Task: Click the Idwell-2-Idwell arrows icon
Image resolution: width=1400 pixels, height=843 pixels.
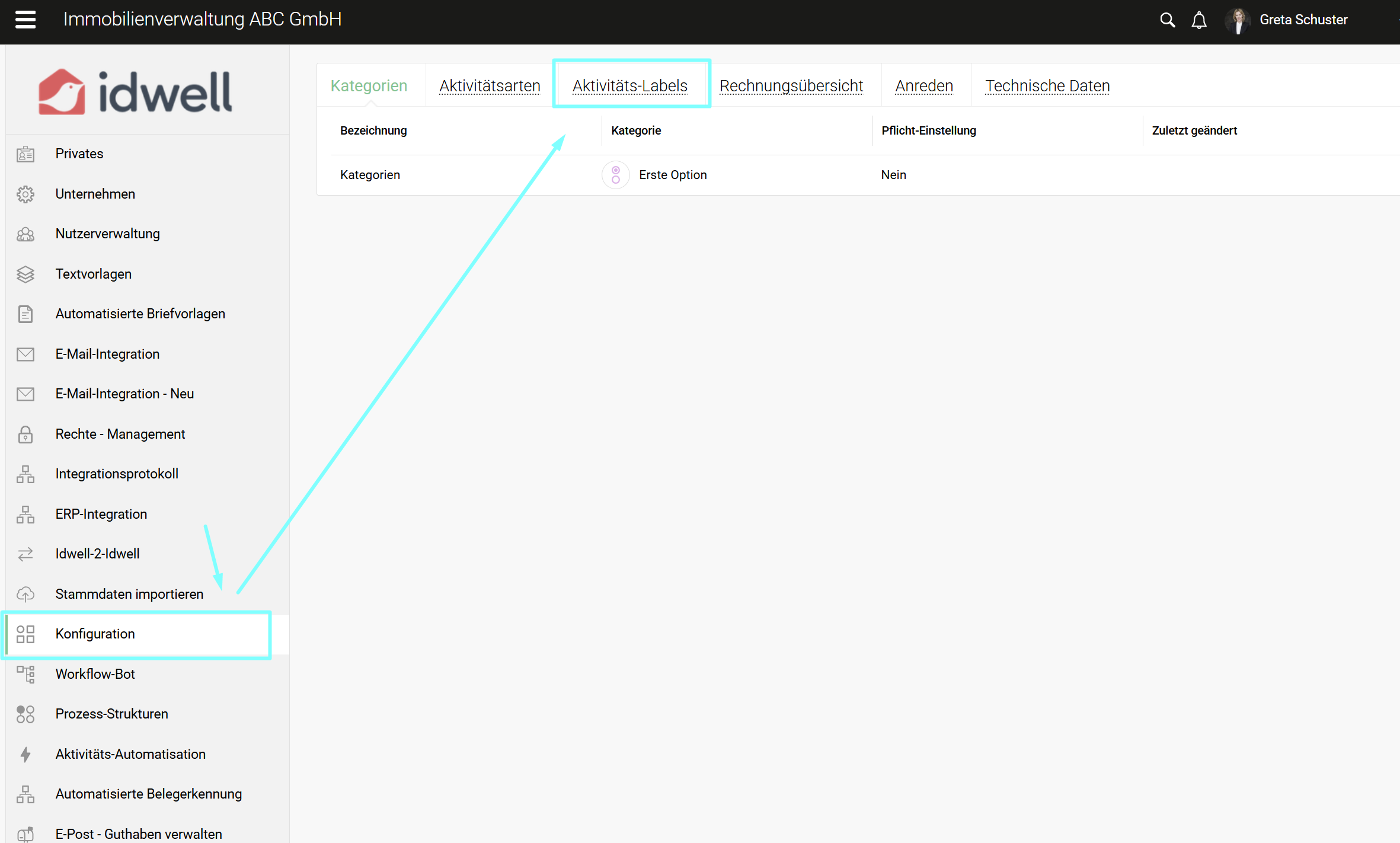Action: [x=25, y=554]
